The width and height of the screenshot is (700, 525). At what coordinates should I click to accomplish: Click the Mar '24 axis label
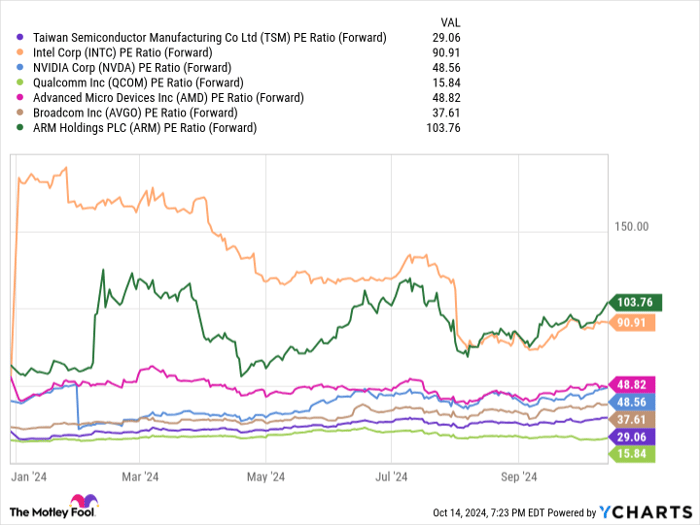tap(140, 477)
